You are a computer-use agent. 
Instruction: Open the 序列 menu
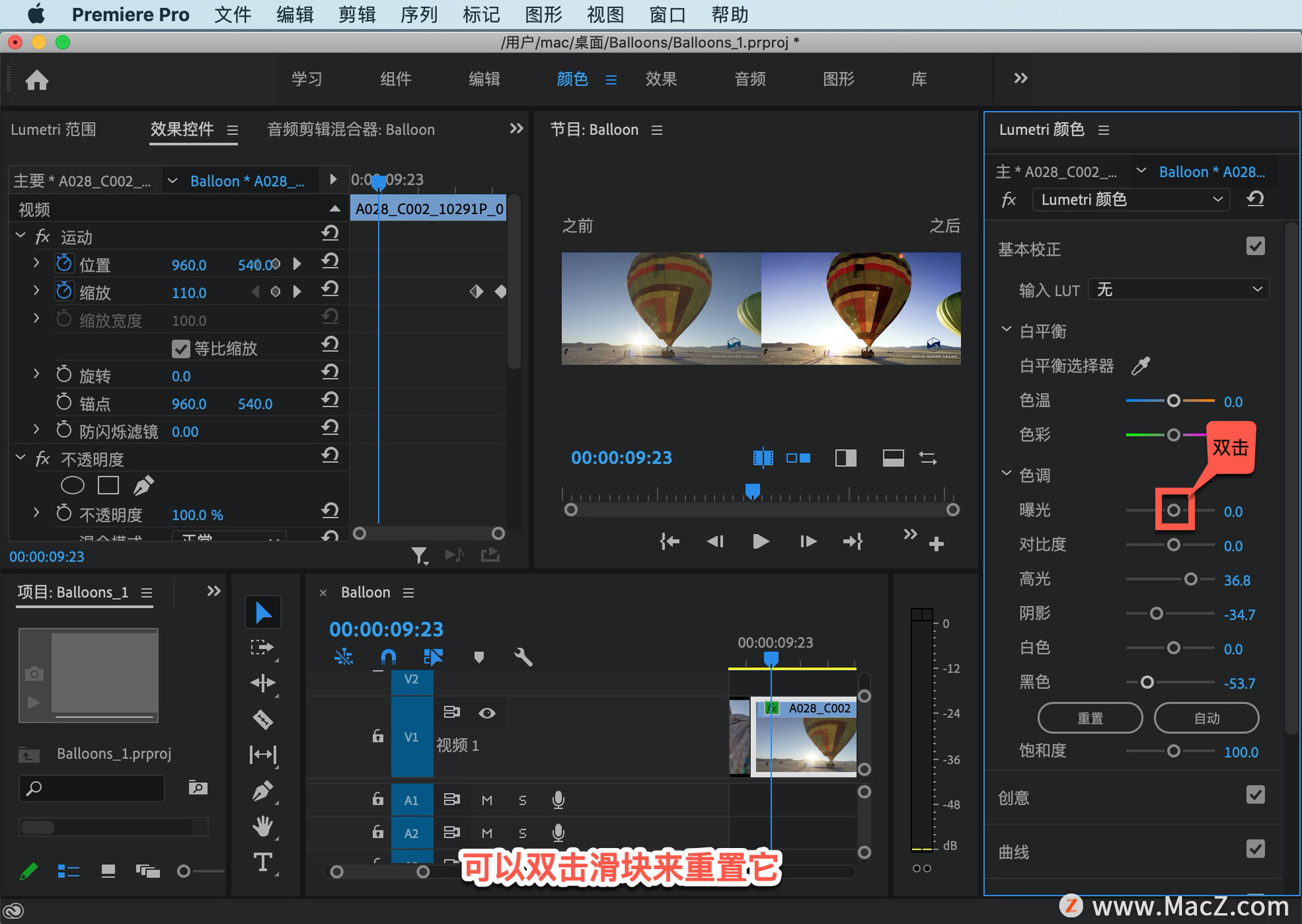click(x=418, y=14)
